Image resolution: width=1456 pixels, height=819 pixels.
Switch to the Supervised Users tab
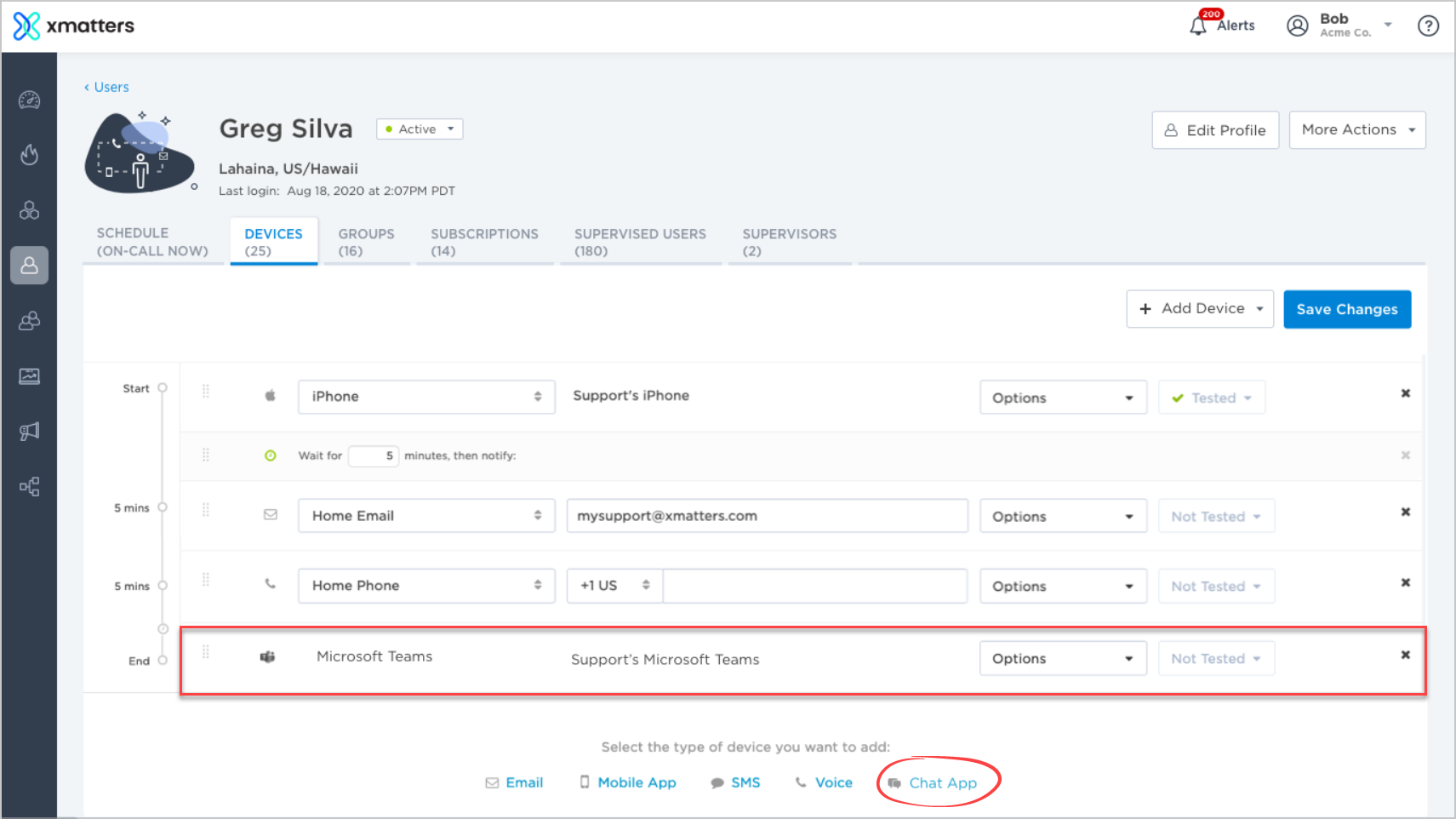[640, 242]
